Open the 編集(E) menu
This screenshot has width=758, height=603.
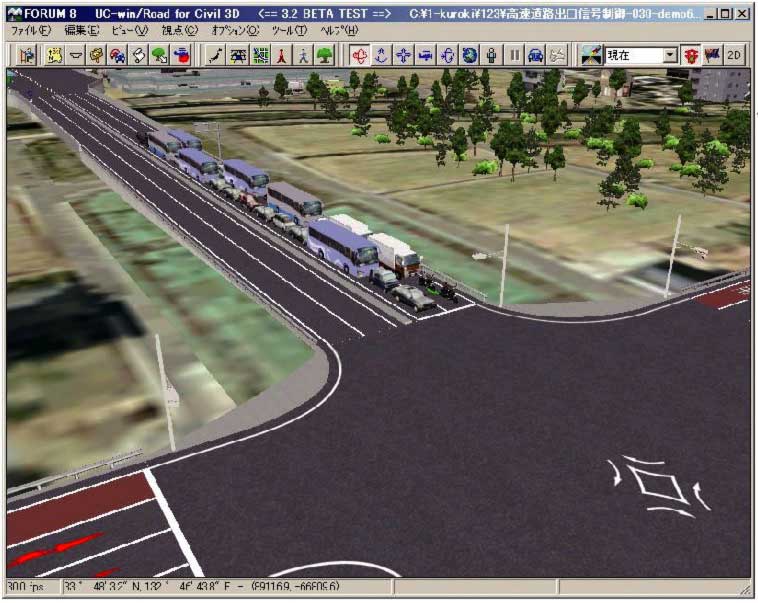pyautogui.click(x=82, y=31)
